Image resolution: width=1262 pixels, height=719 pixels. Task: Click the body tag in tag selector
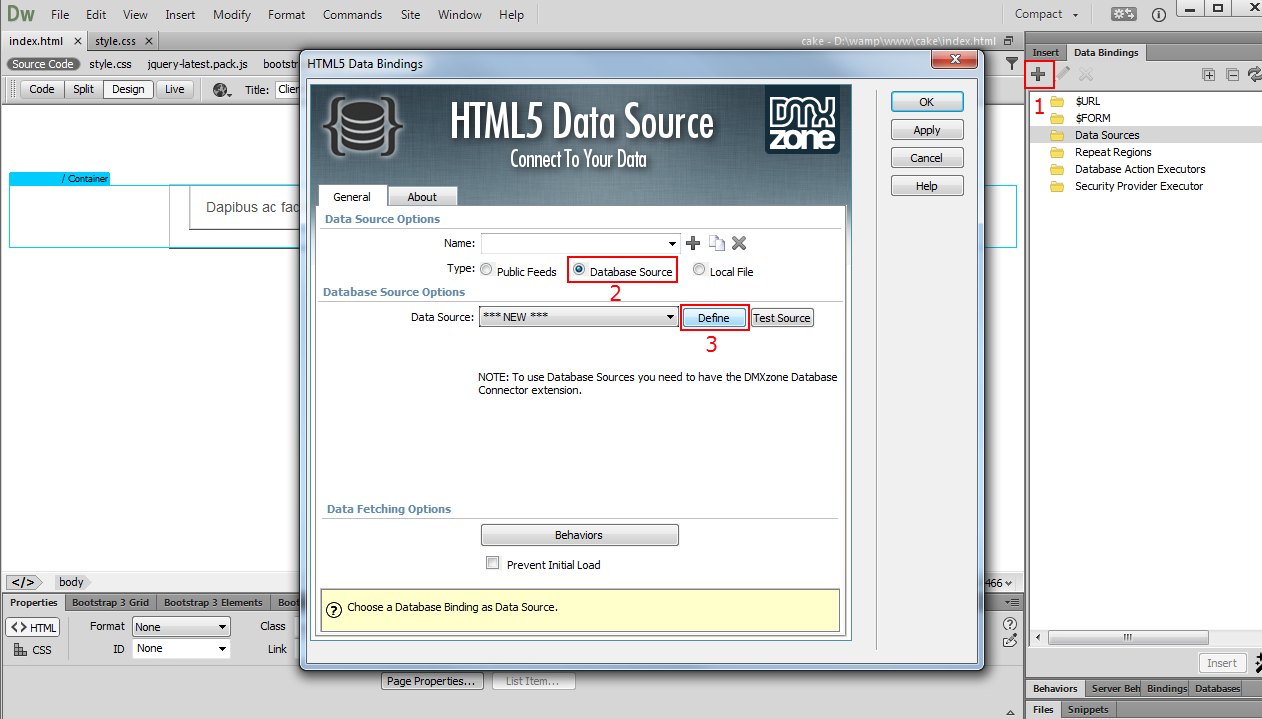point(71,582)
